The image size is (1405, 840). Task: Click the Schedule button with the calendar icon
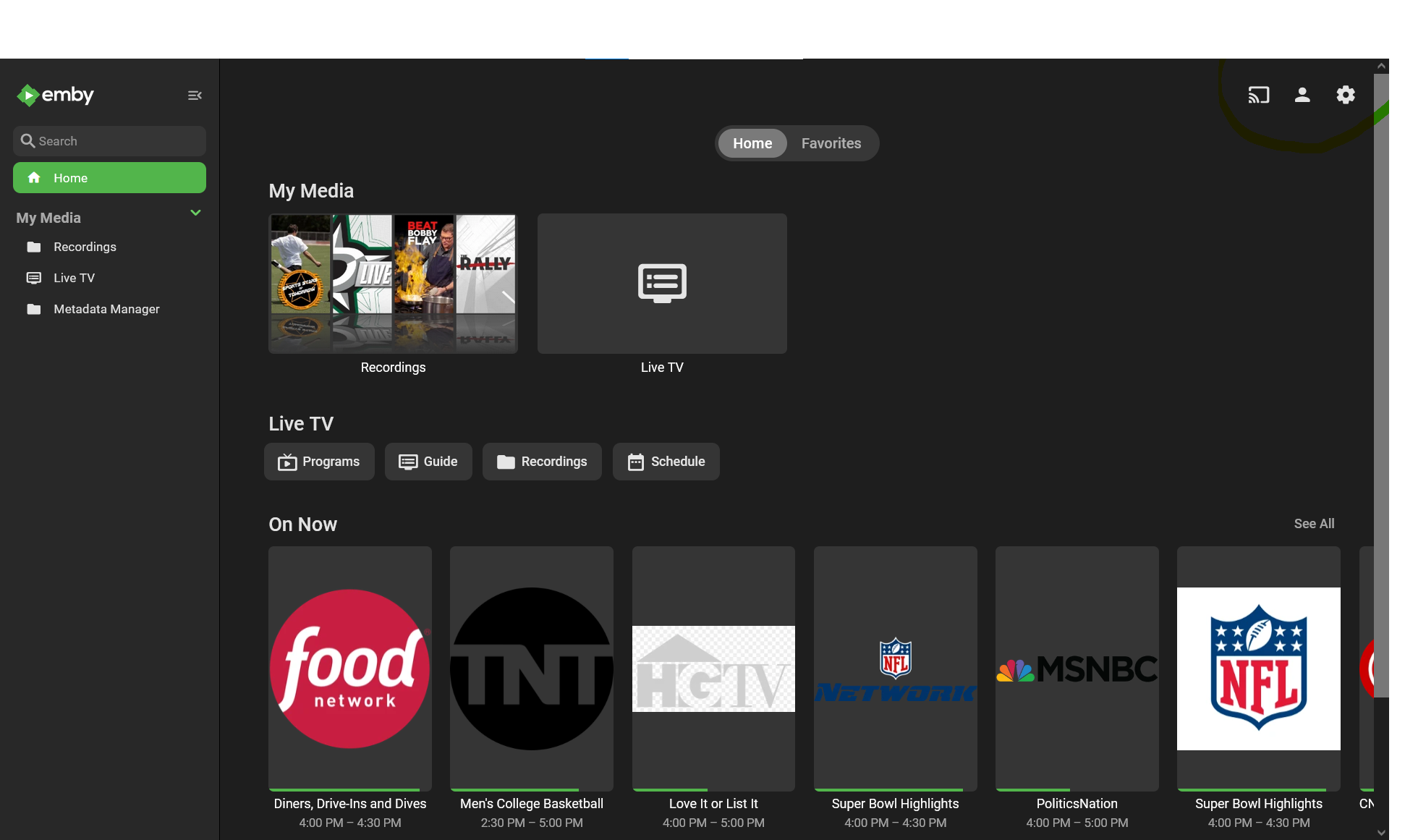coord(666,462)
